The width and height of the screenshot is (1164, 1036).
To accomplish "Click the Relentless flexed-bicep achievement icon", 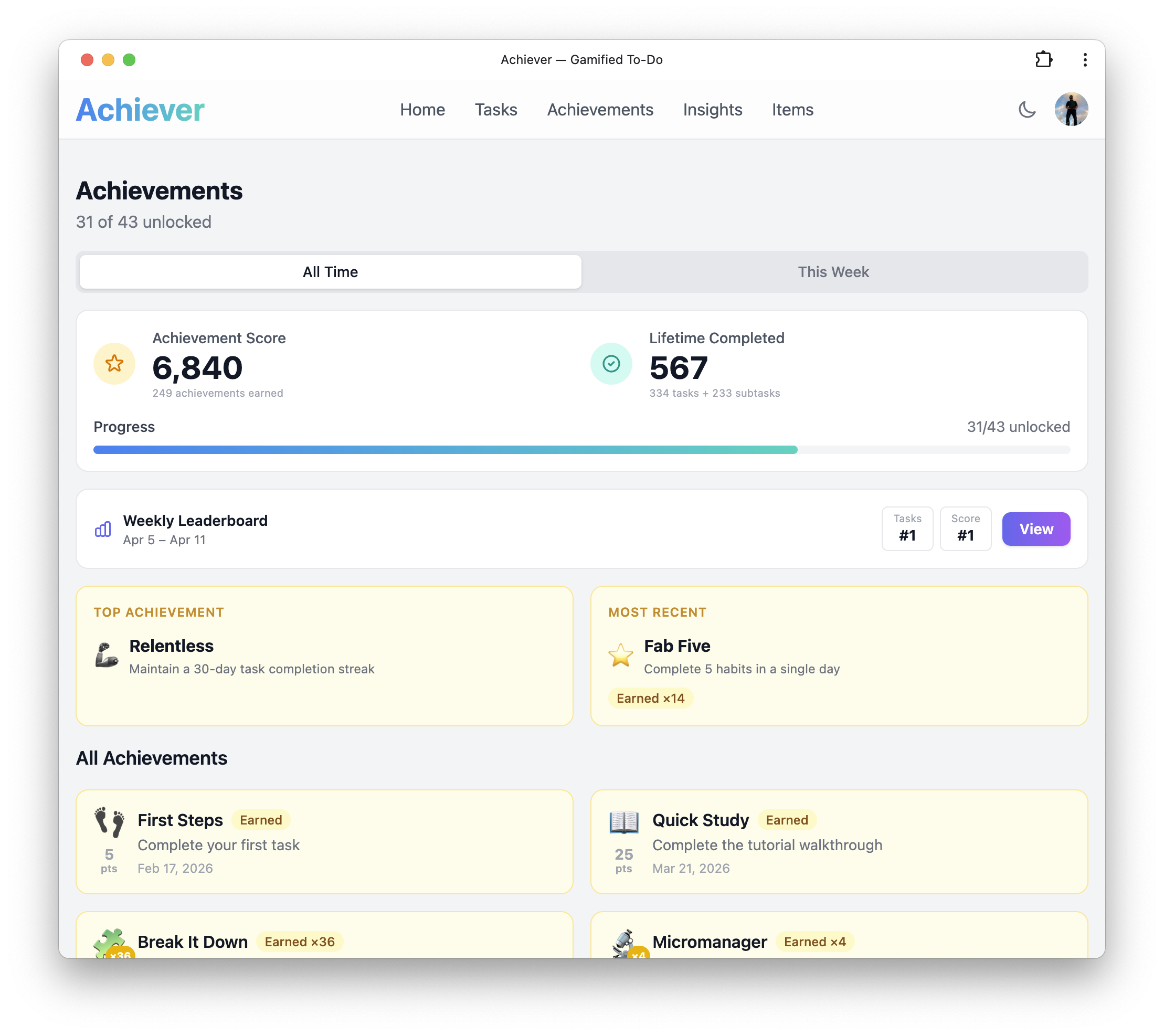I will pos(108,656).
